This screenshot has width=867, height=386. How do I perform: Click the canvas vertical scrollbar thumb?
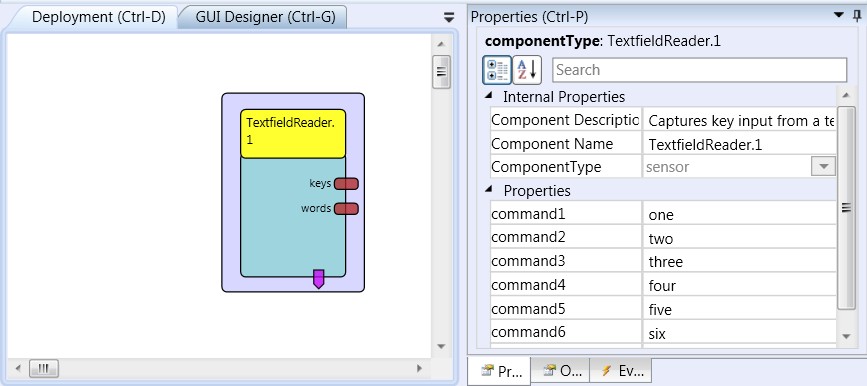[x=441, y=71]
